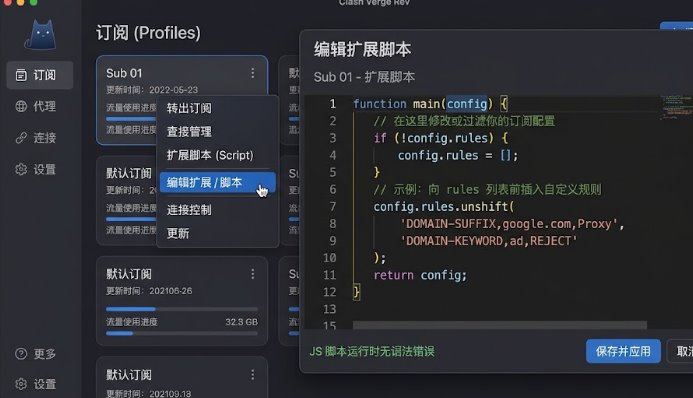The width and height of the screenshot is (693, 398).
Task: Choose 扩展脚本 (Script) from the context menu
Action: (218, 155)
